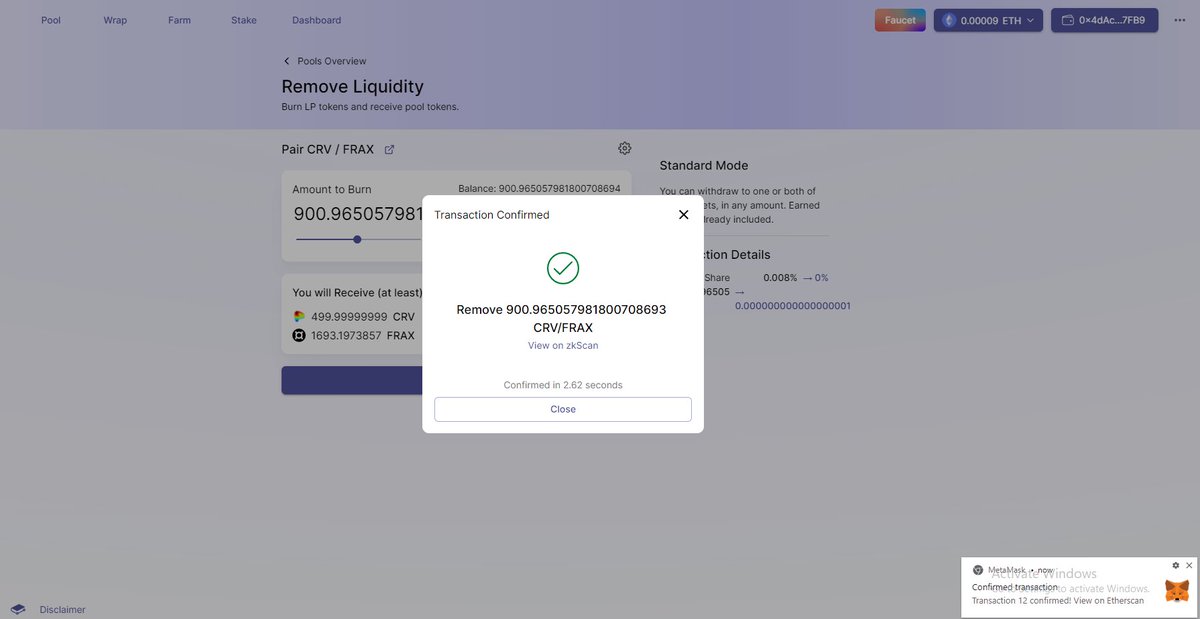Open the three-dot more options menu
The height and width of the screenshot is (619, 1200).
[1179, 20]
